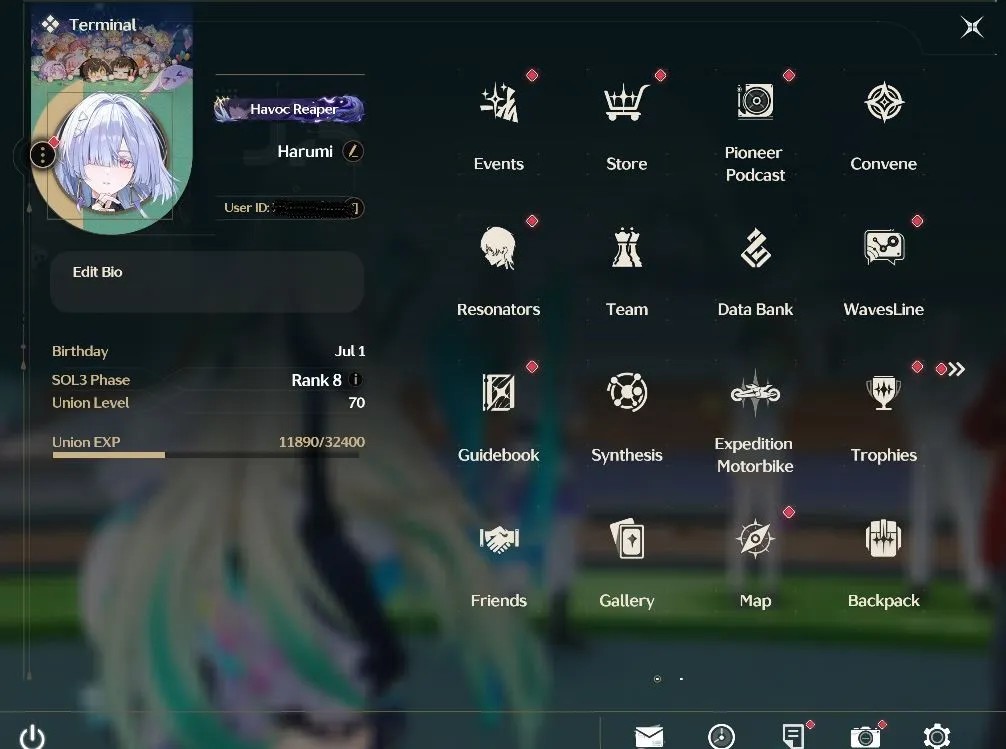The height and width of the screenshot is (749, 1006).
Task: Click the three-dot menu beside avatar
Action: point(42,155)
